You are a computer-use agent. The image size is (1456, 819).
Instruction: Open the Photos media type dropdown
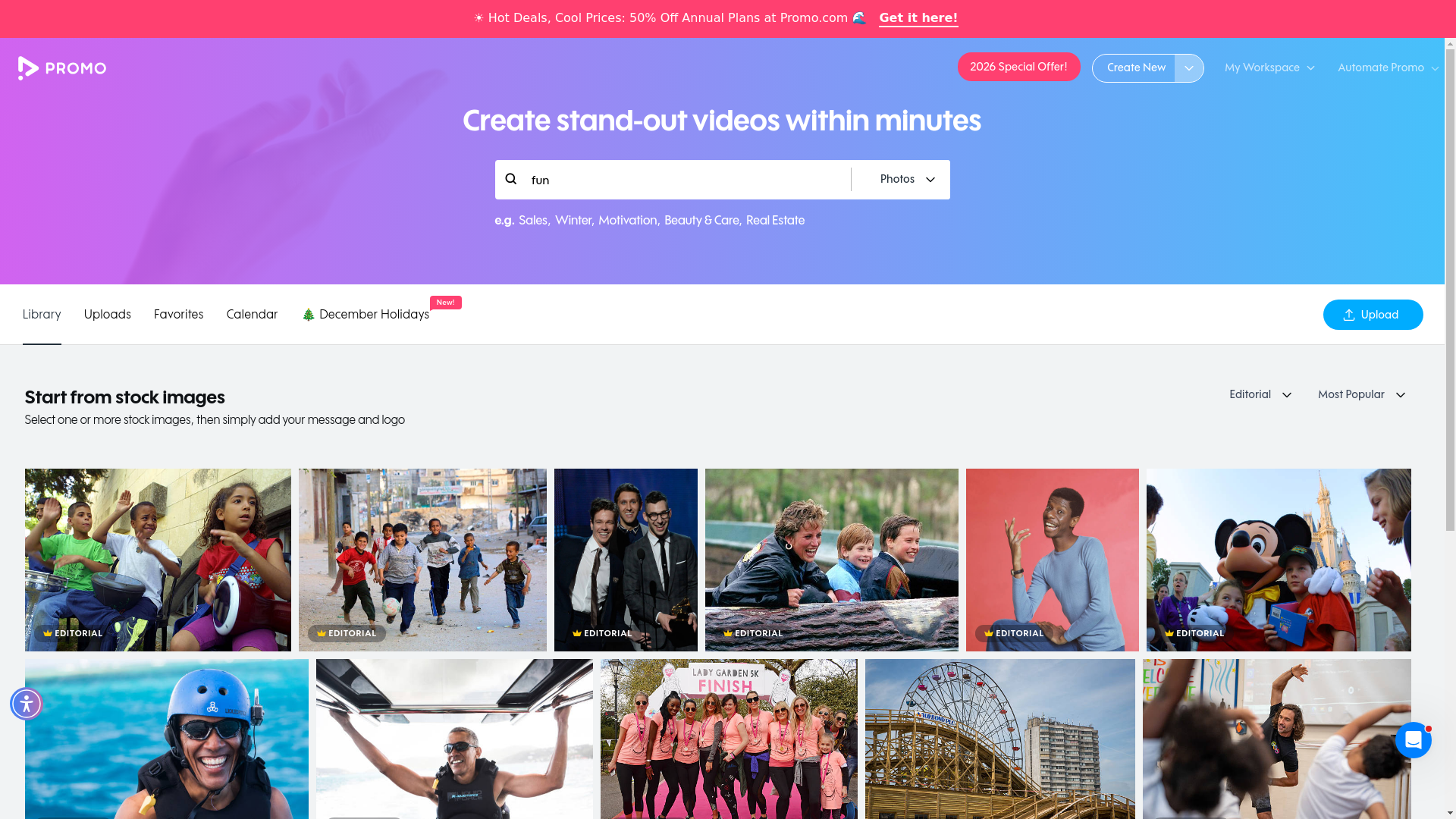[x=907, y=180]
